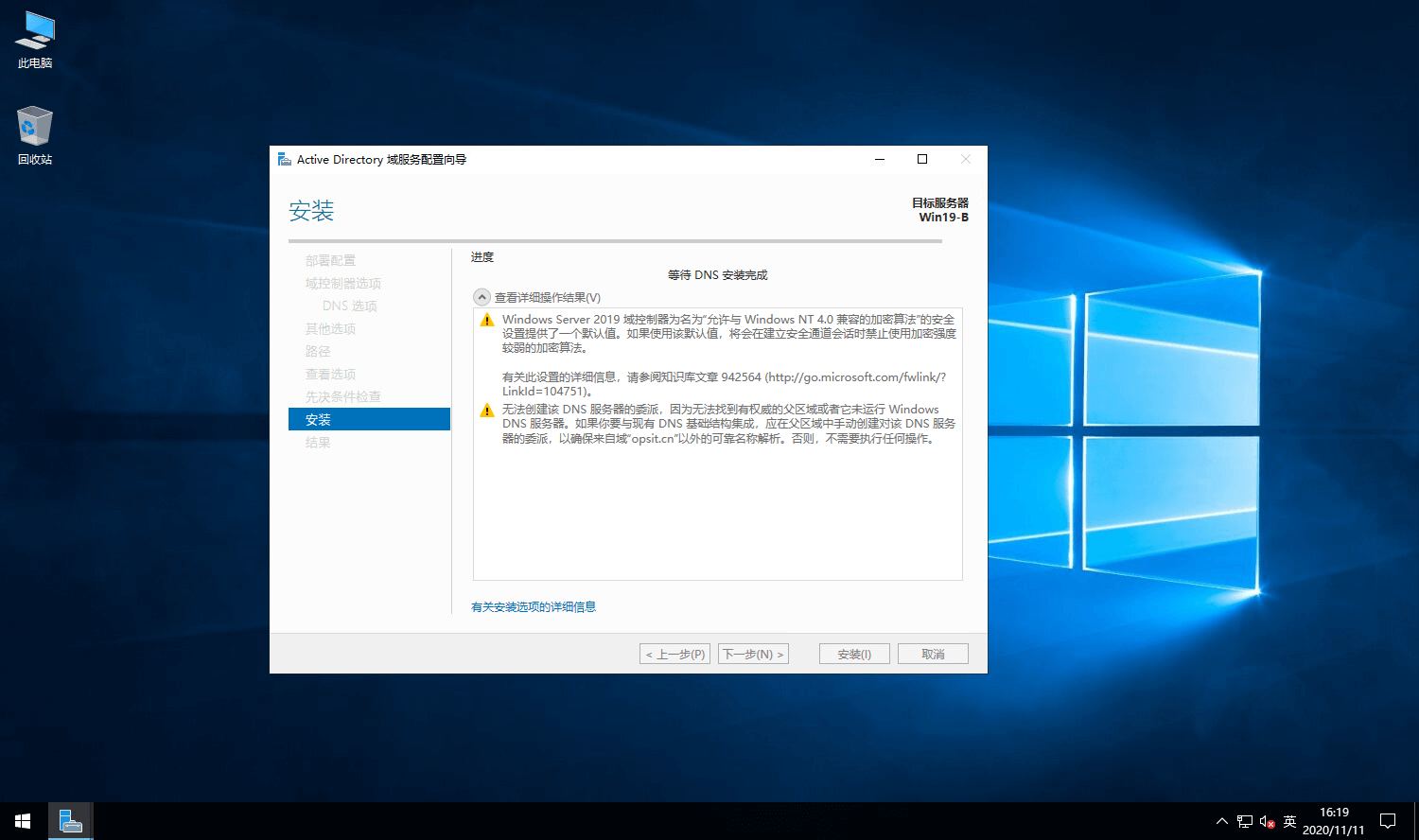Minimize the Active Directory wizard window

880,159
